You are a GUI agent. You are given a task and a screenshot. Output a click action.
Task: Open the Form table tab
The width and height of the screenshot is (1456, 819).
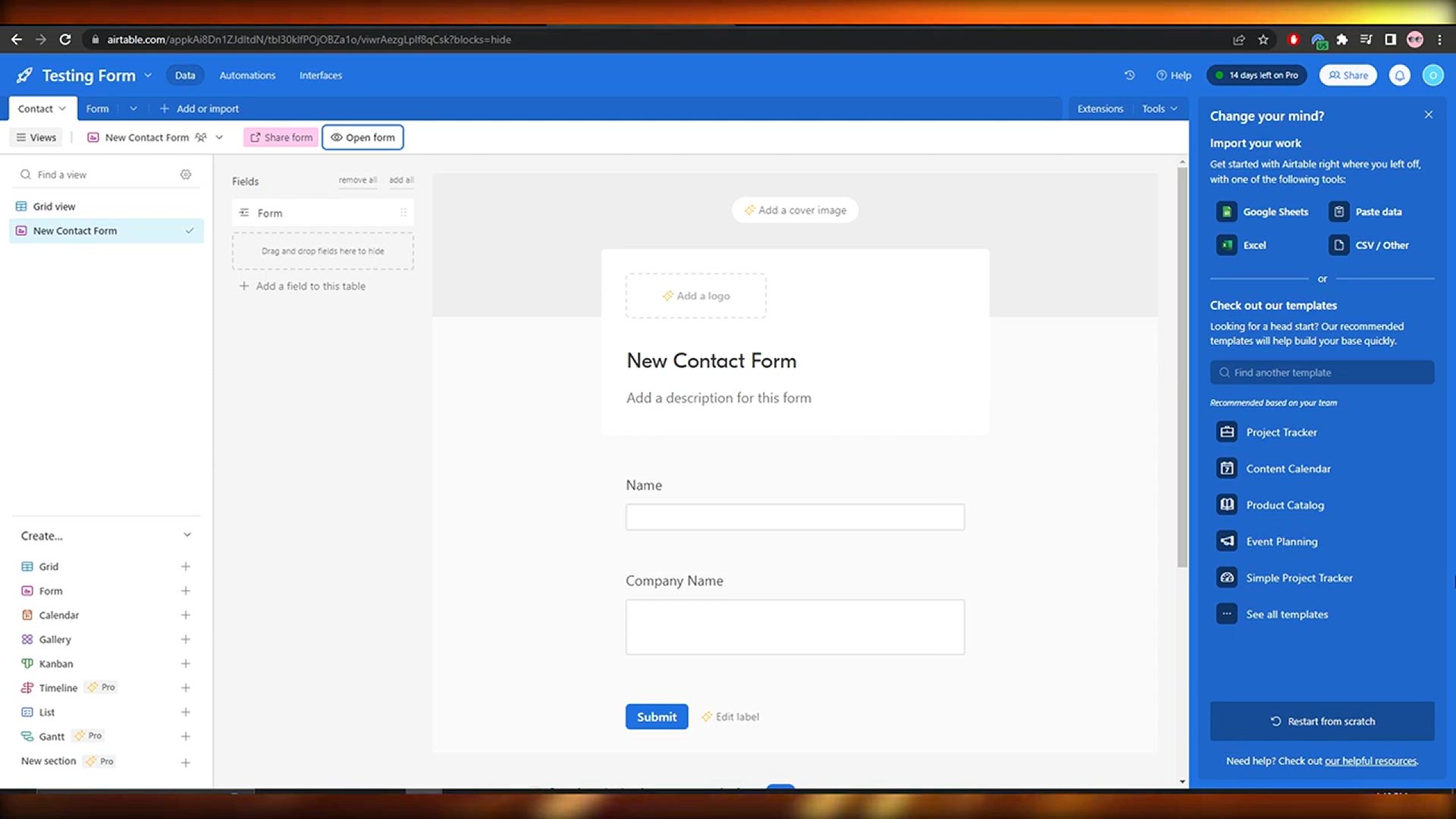click(x=97, y=108)
